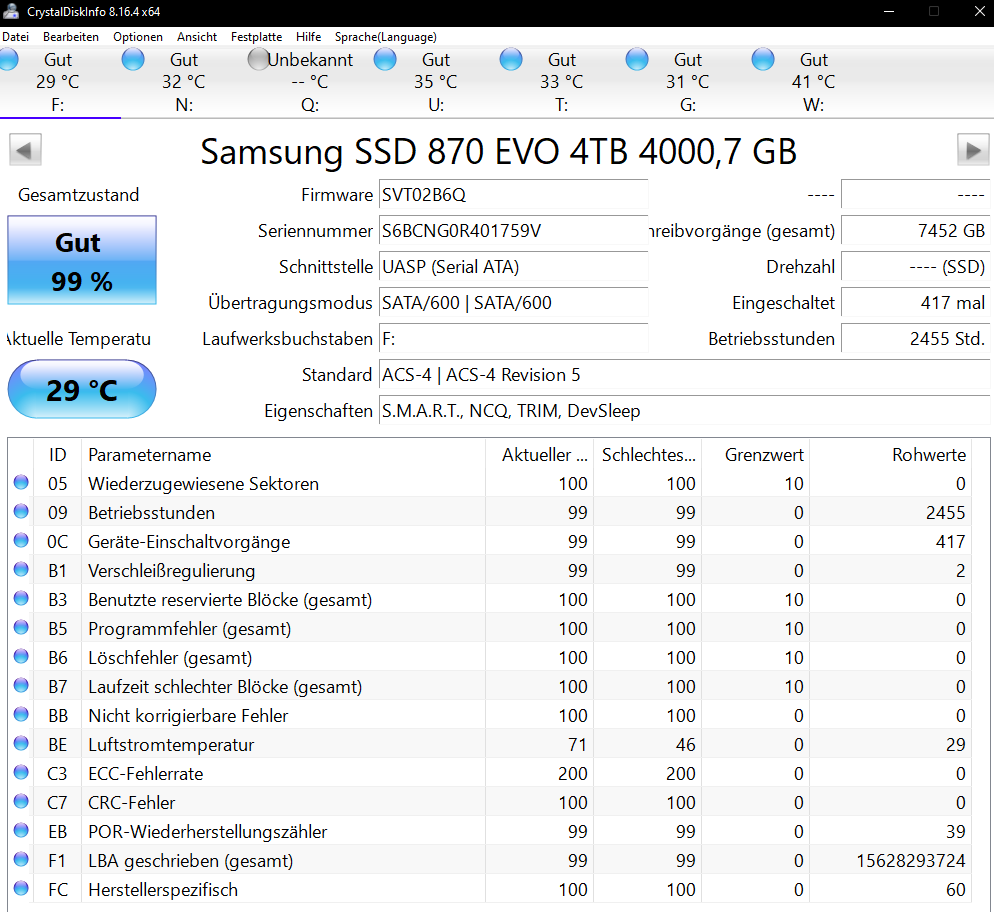Click the Seriennummer field

click(x=513, y=231)
